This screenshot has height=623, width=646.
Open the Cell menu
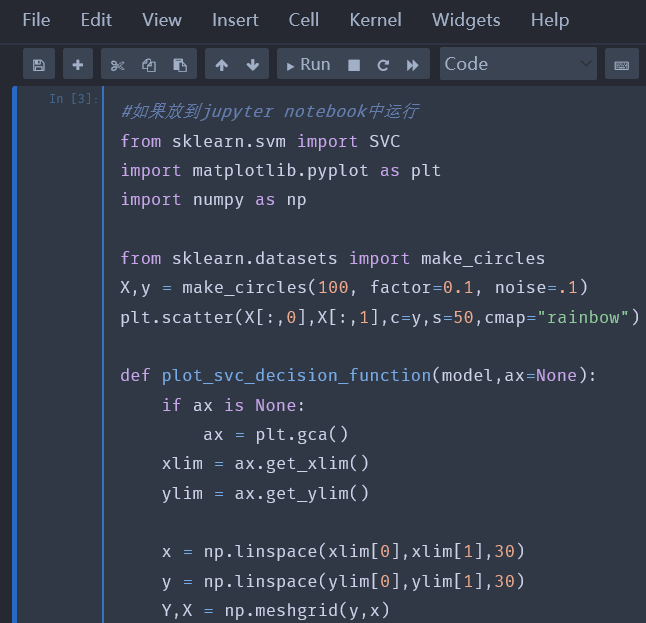tap(303, 20)
